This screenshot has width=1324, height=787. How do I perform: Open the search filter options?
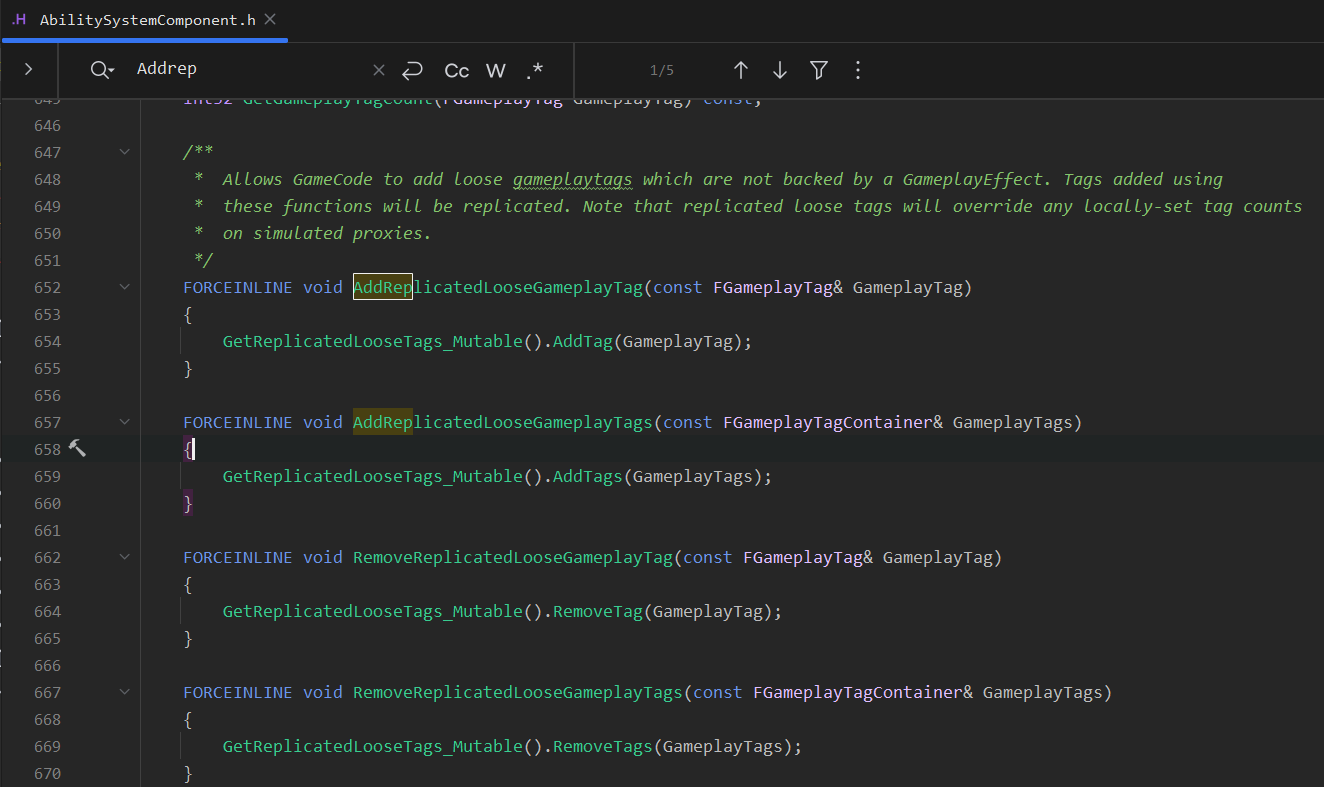819,70
